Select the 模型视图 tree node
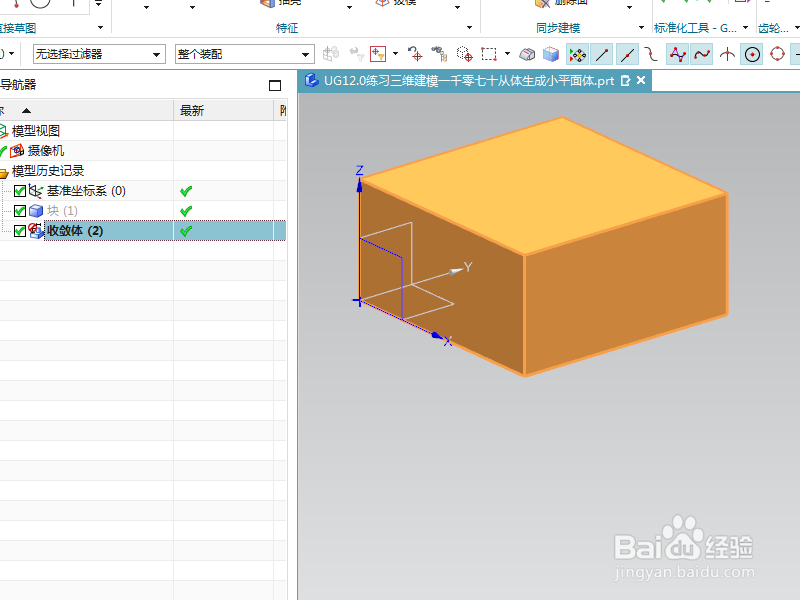800x600 pixels. (x=35, y=131)
